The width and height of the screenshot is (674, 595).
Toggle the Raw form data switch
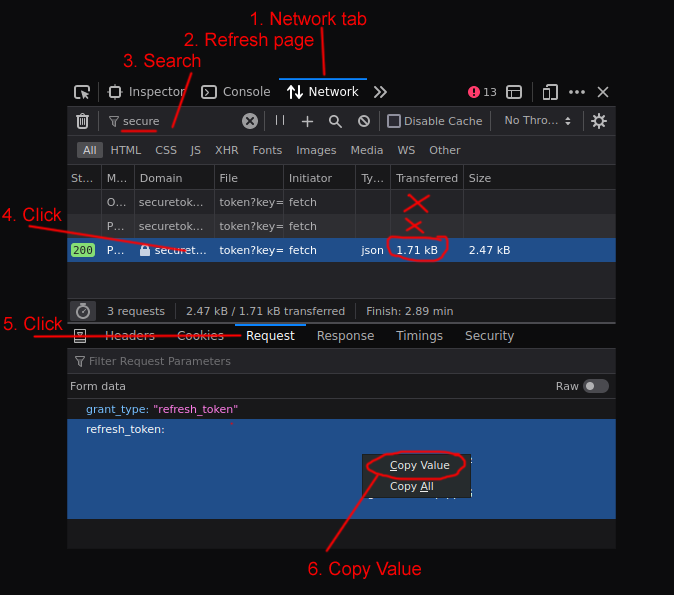coord(596,386)
